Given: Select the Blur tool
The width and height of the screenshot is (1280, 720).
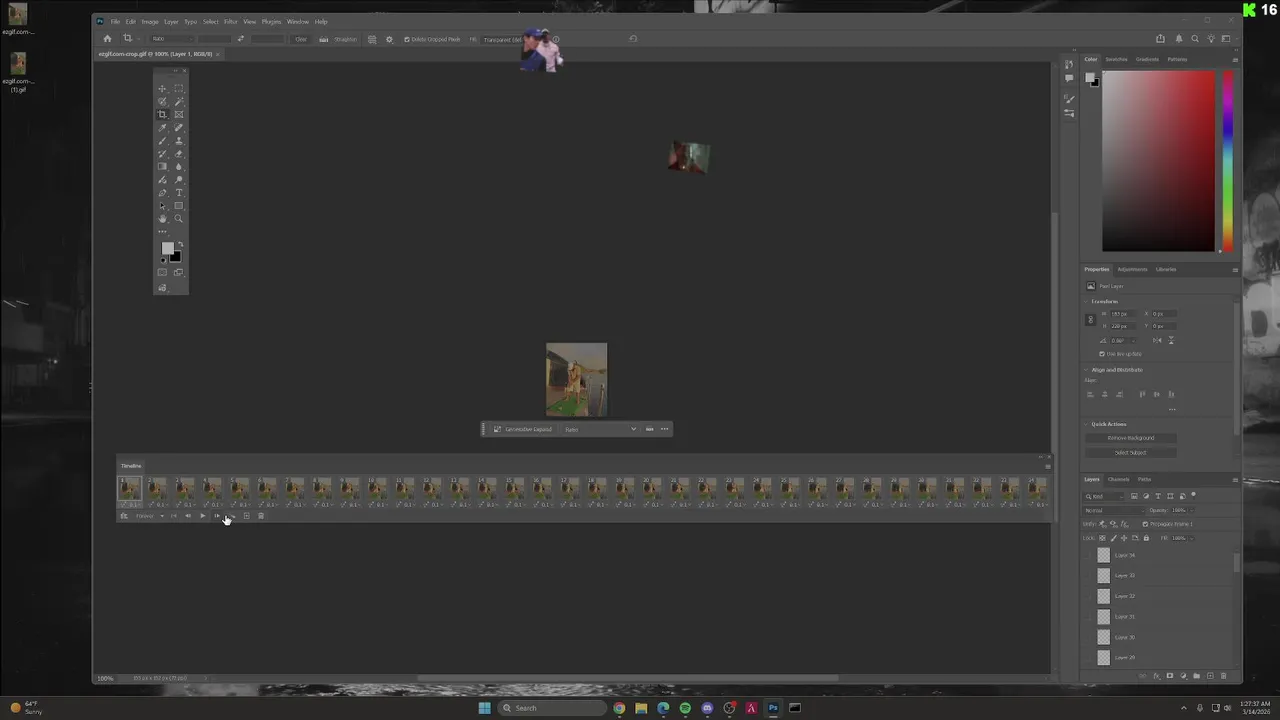Looking at the screenshot, I should pyautogui.click(x=179, y=167).
